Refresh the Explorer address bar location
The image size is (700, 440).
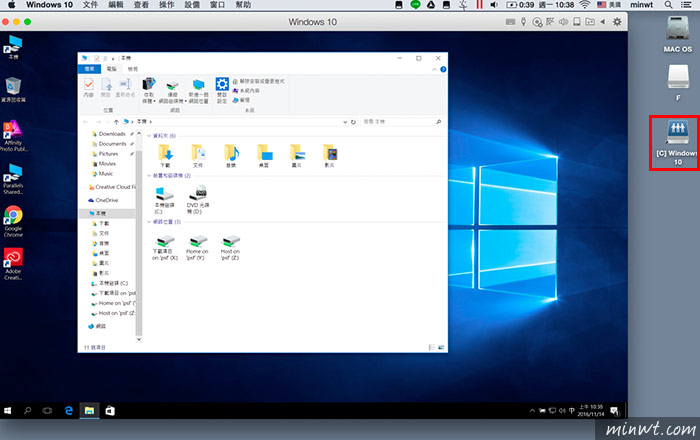(x=353, y=122)
